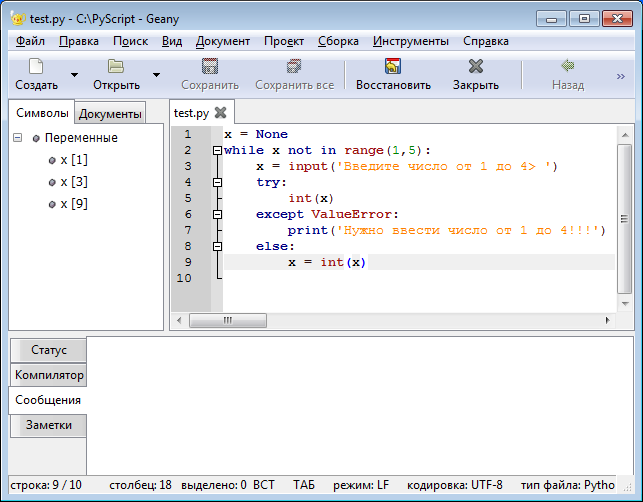Open the dropdown arrow next to Открыть
This screenshot has width=643, height=502.
156,75
